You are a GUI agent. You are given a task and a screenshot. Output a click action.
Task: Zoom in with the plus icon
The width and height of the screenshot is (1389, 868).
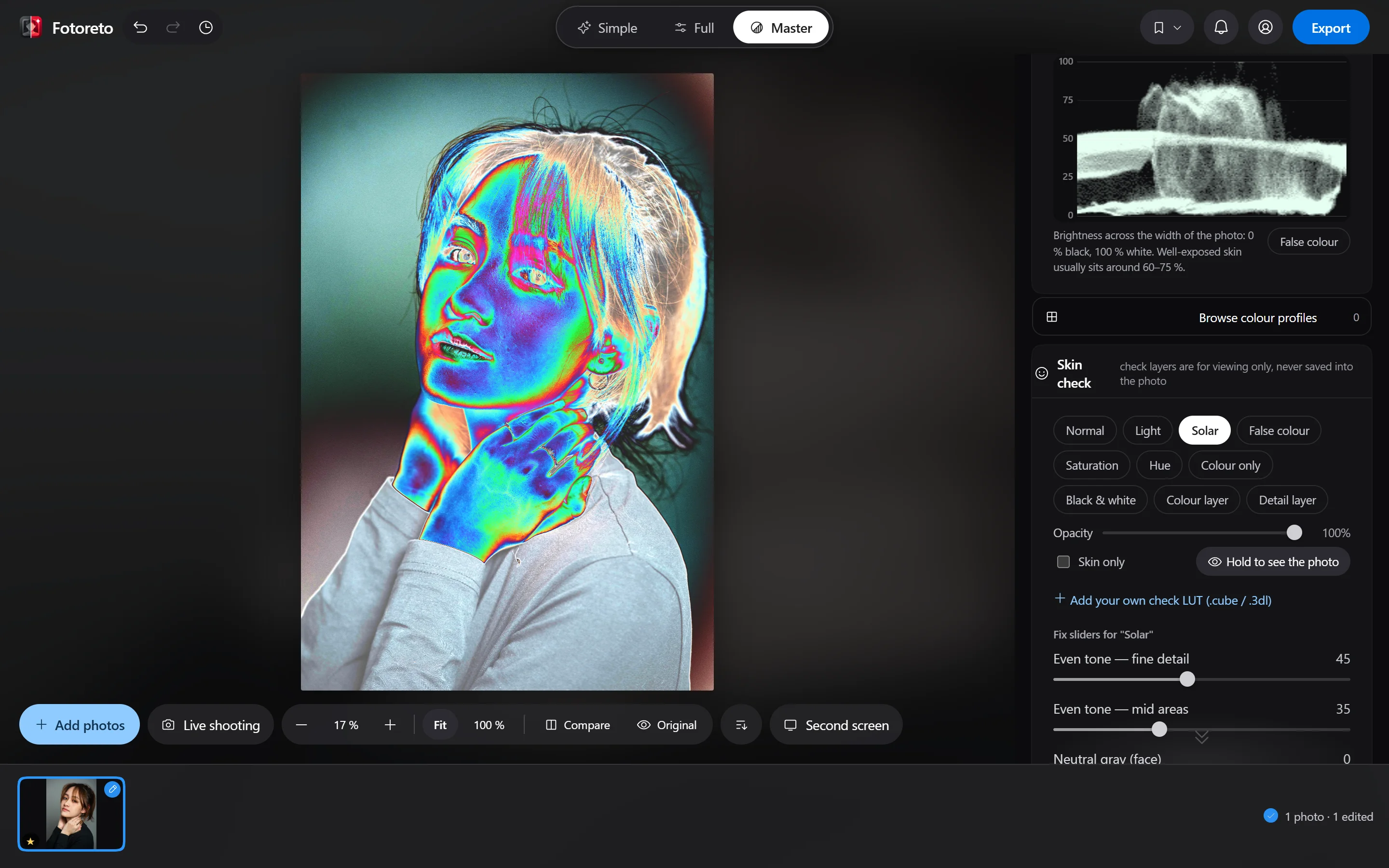pos(390,724)
